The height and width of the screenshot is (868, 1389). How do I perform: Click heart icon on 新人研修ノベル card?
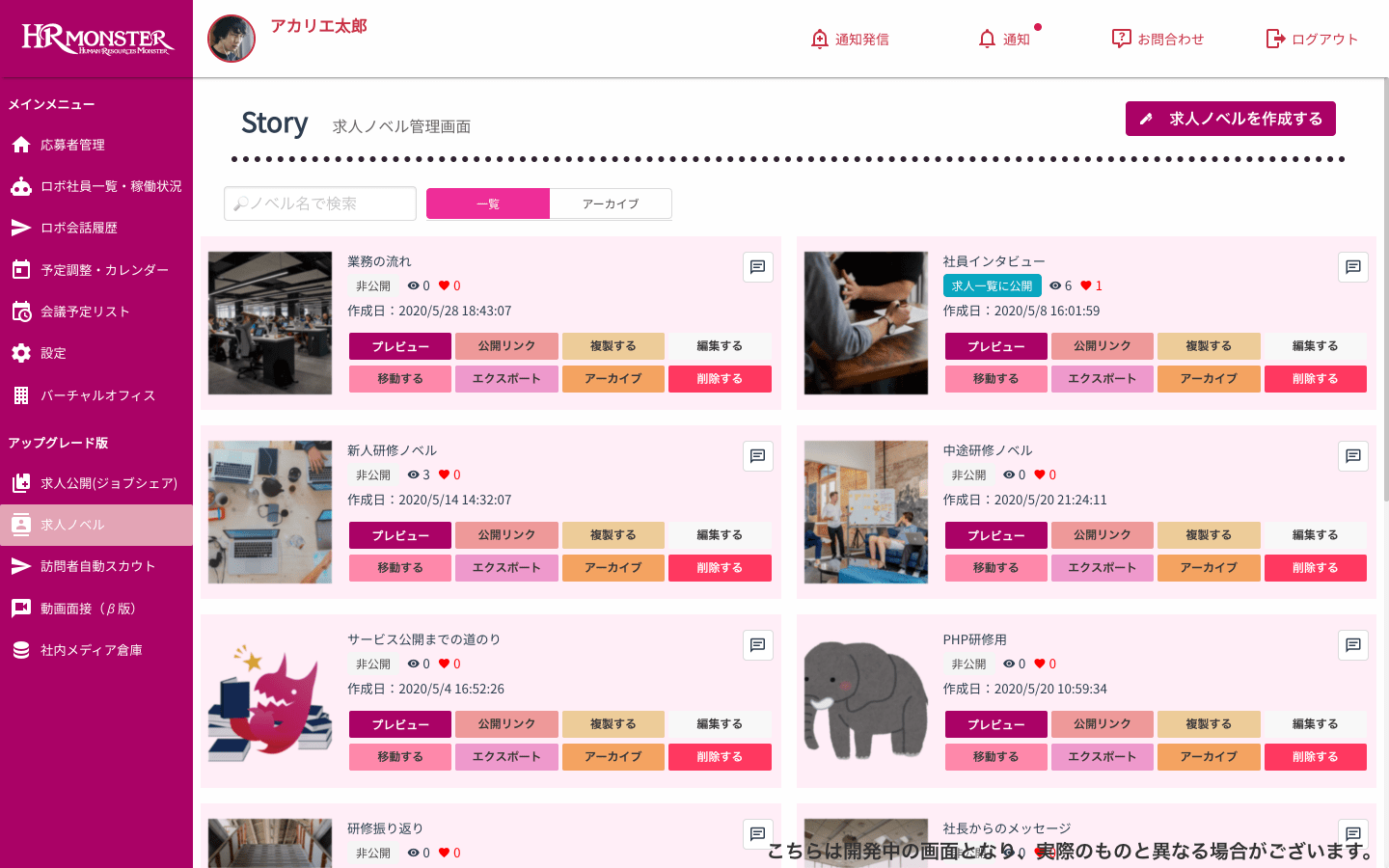click(x=444, y=475)
